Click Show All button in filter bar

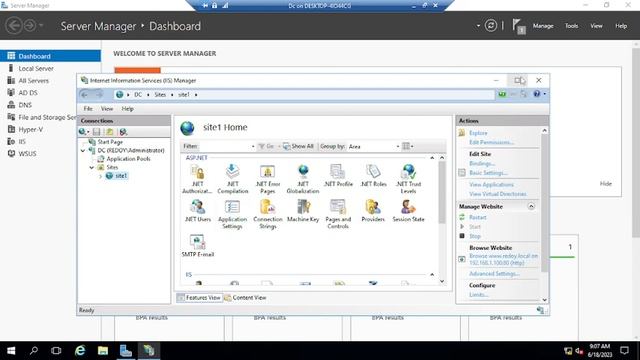pyautogui.click(x=298, y=146)
